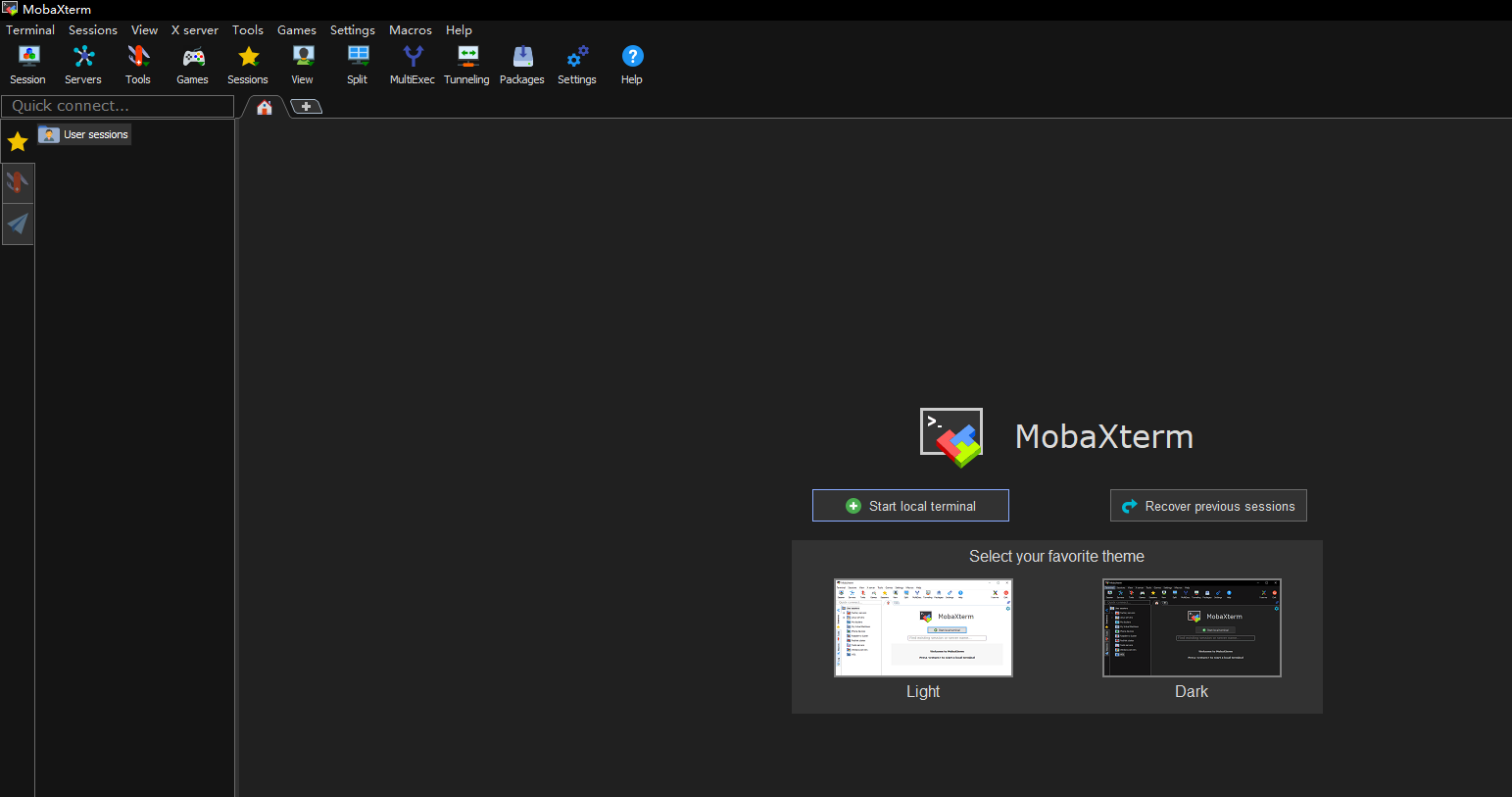The image size is (1512, 797).
Task: Choose the Light theme thumbnail
Action: pyautogui.click(x=923, y=627)
